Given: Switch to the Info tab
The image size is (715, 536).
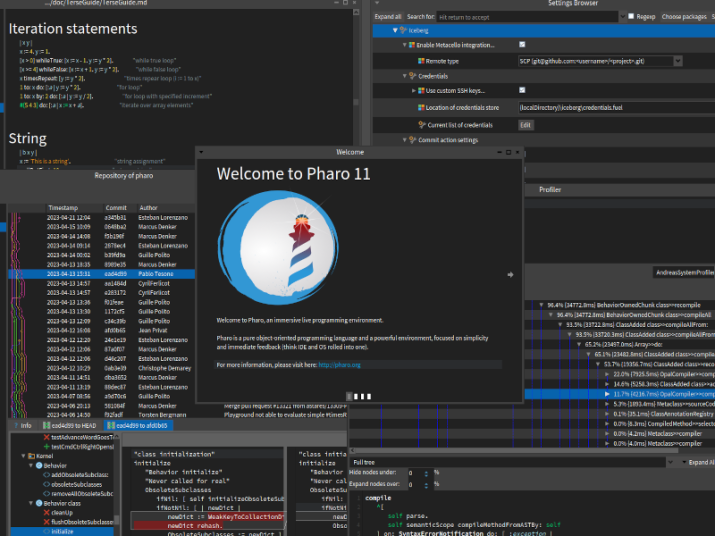Looking at the screenshot, I should tap(23, 426).
